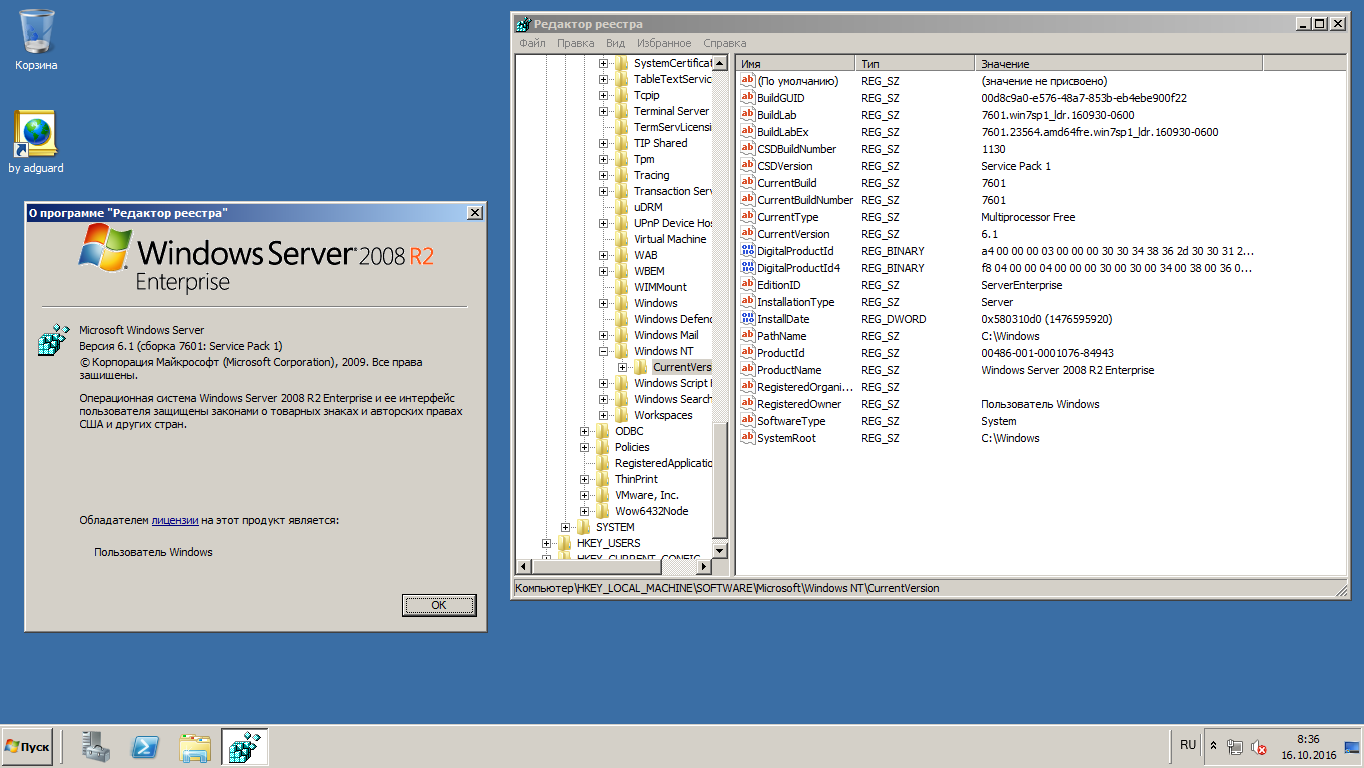This screenshot has width=1364, height=768.
Task: Select the '(По умолчанию)' default entry
Action: tap(797, 81)
